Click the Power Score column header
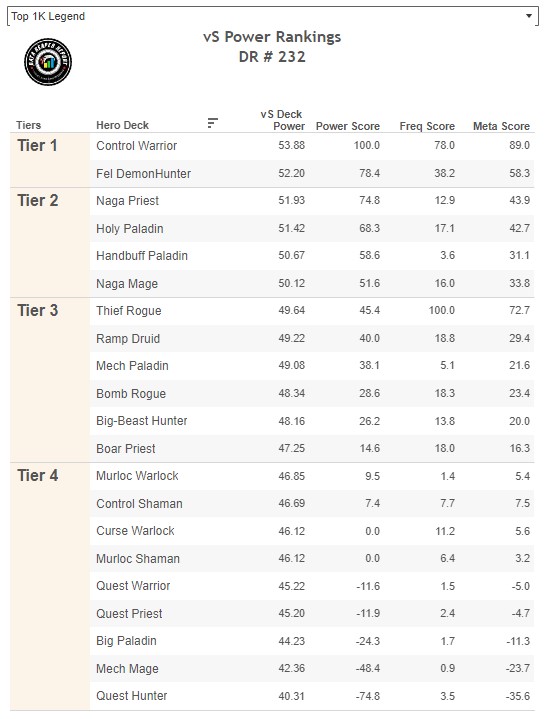The width and height of the screenshot is (550, 719). pos(348,126)
